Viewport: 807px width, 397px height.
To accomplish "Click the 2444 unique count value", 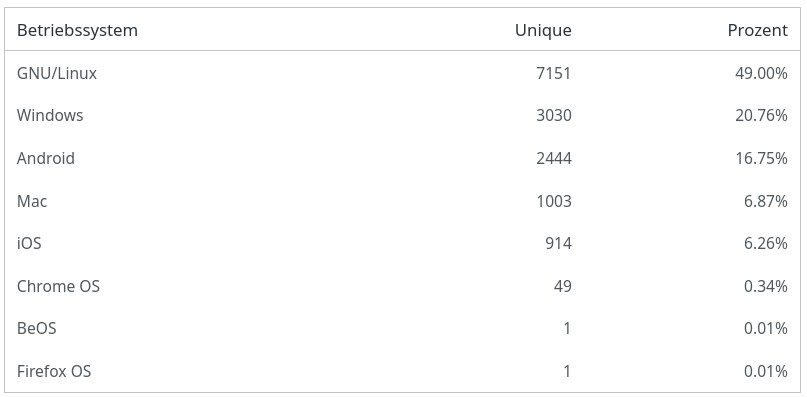I will coord(554,158).
